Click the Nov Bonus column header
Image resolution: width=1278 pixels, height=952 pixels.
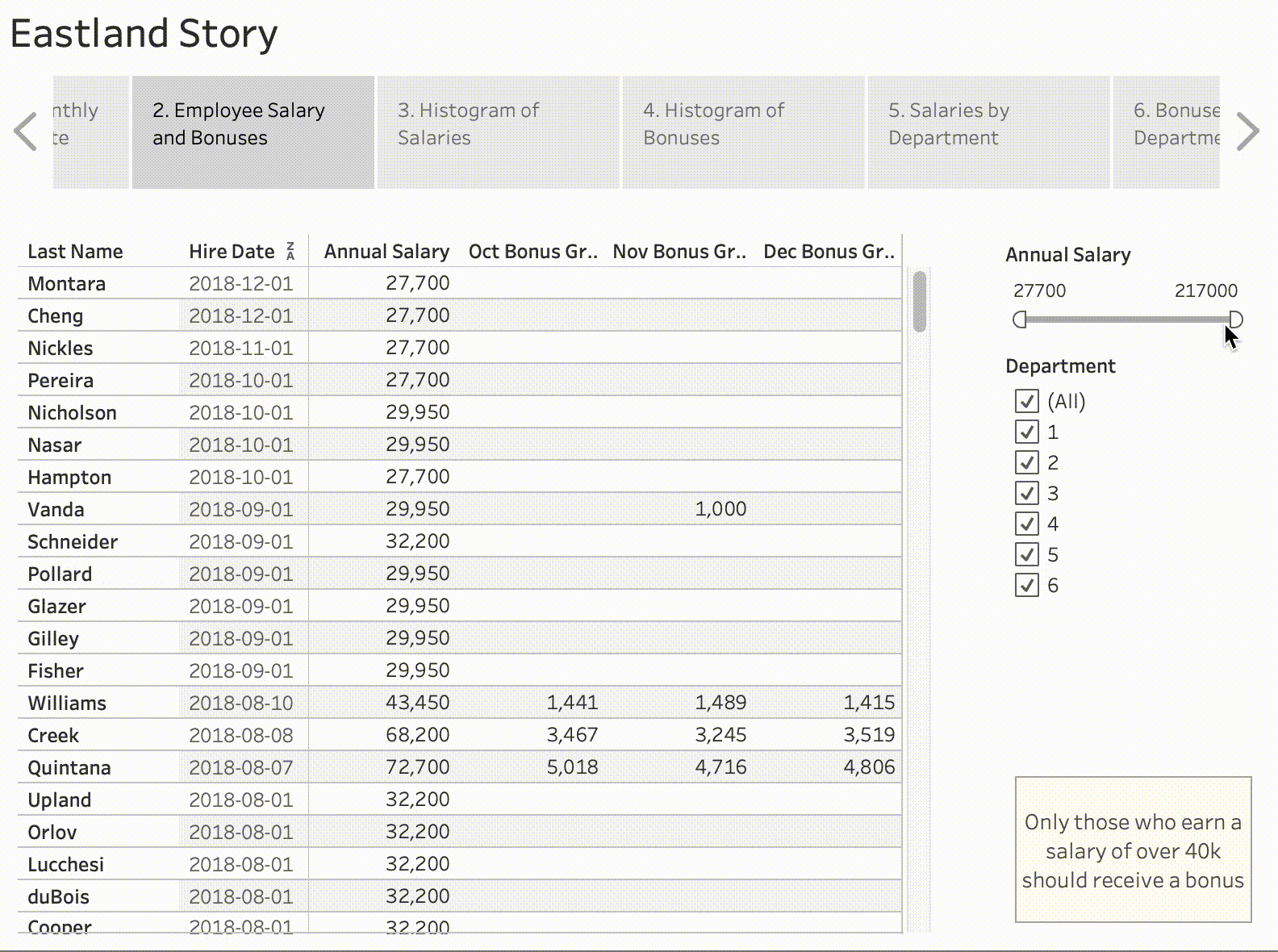[679, 252]
